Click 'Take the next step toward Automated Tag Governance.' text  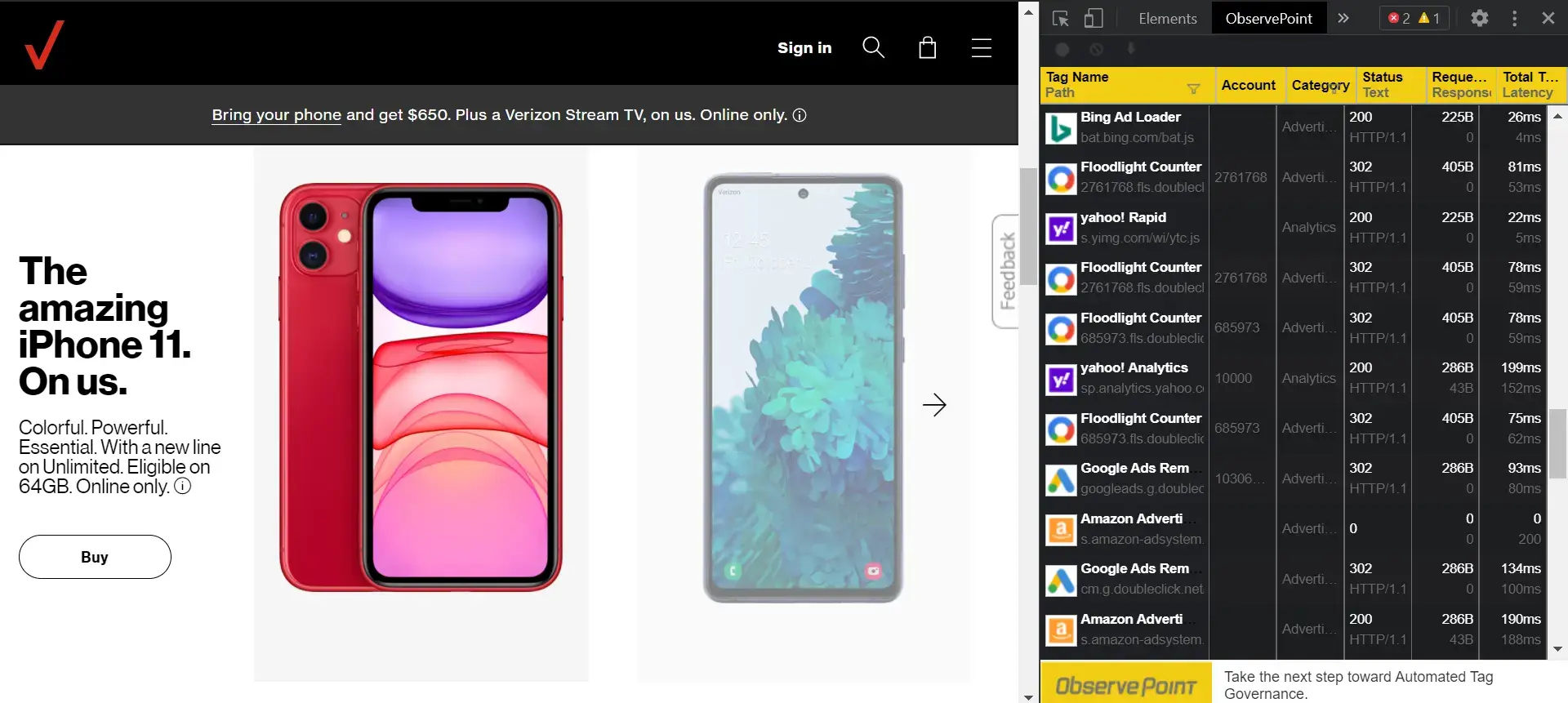[1358, 685]
